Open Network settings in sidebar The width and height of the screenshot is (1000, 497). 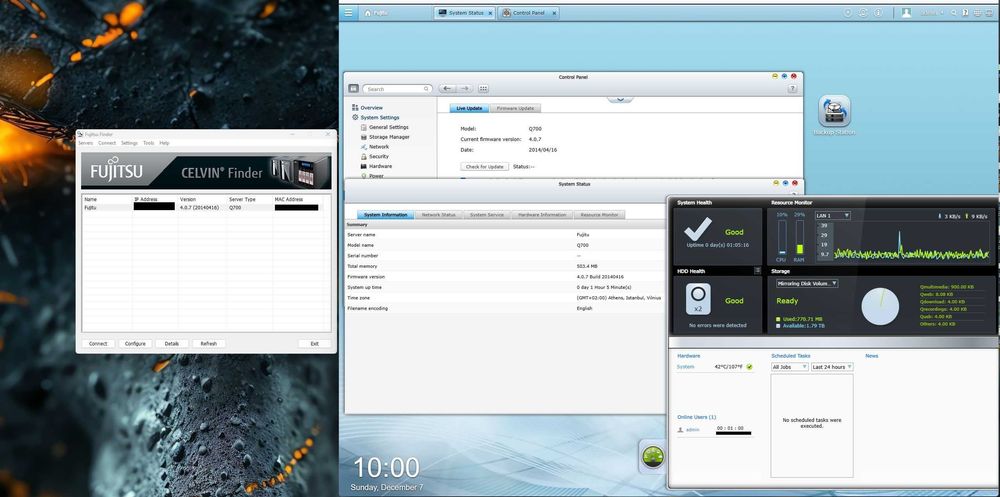click(x=374, y=147)
